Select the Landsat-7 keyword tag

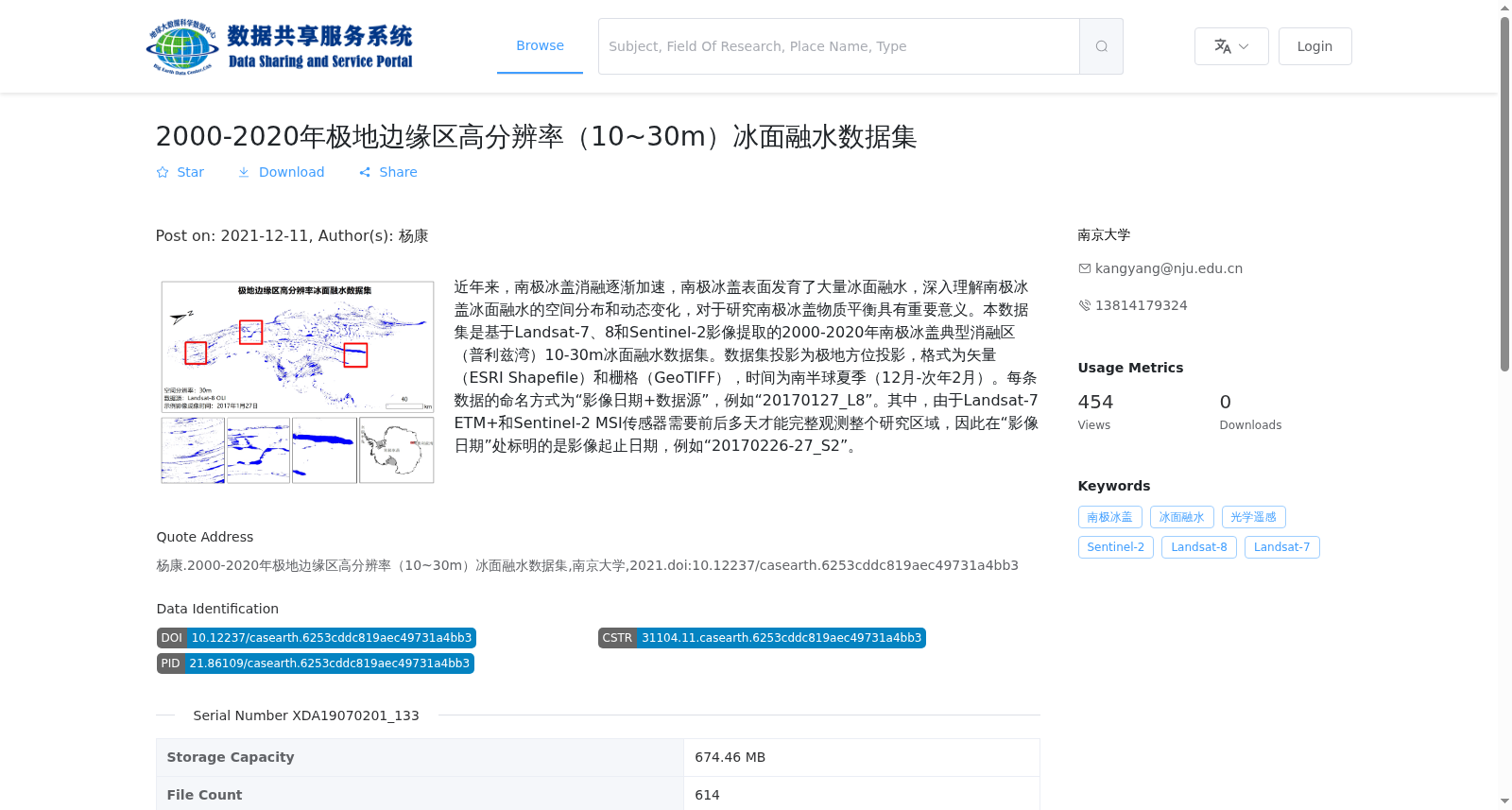tap(1282, 547)
